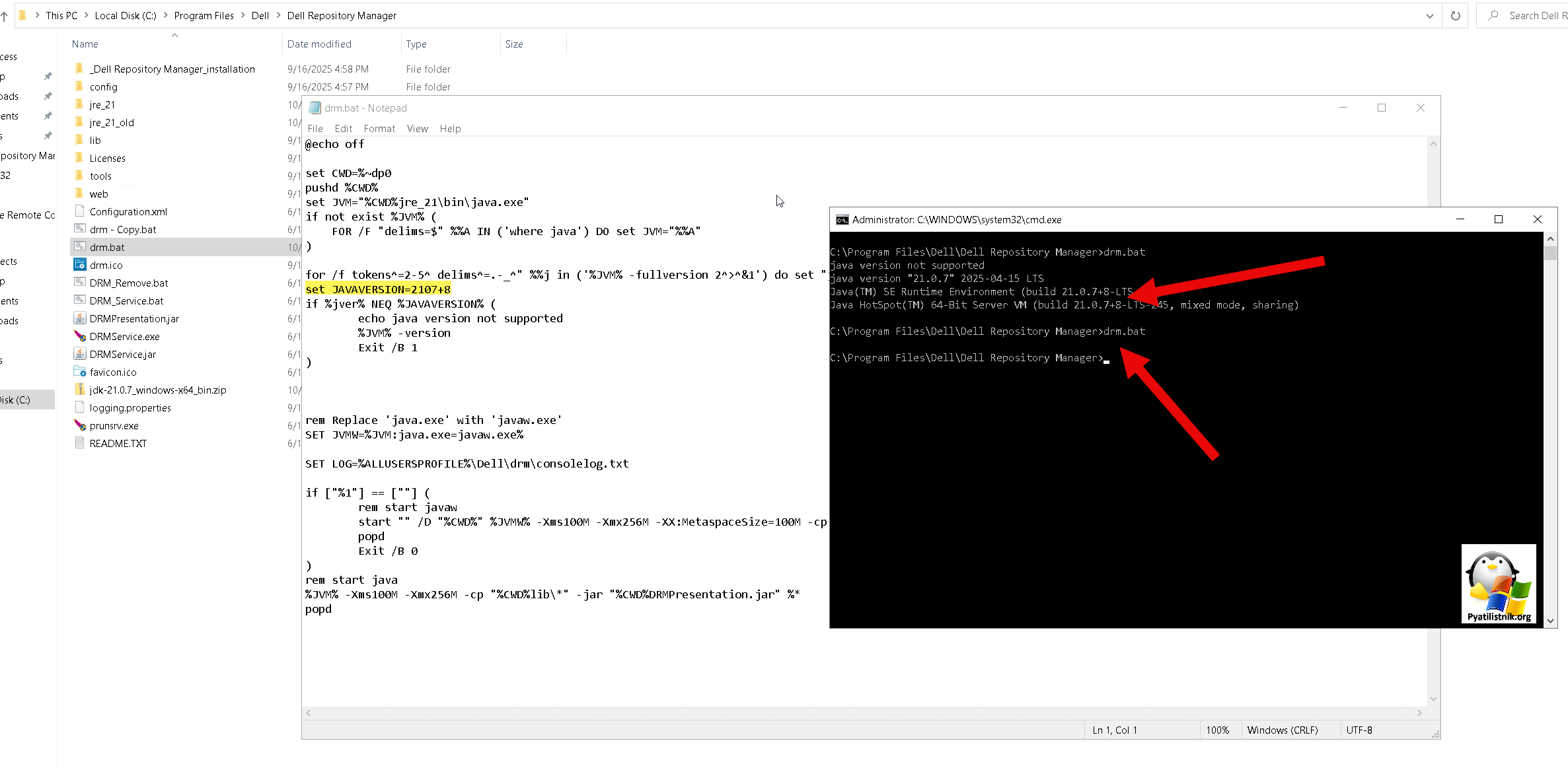Image resolution: width=1568 pixels, height=768 pixels.
Task: Expand the address bar history dropdown
Action: pos(1429,16)
